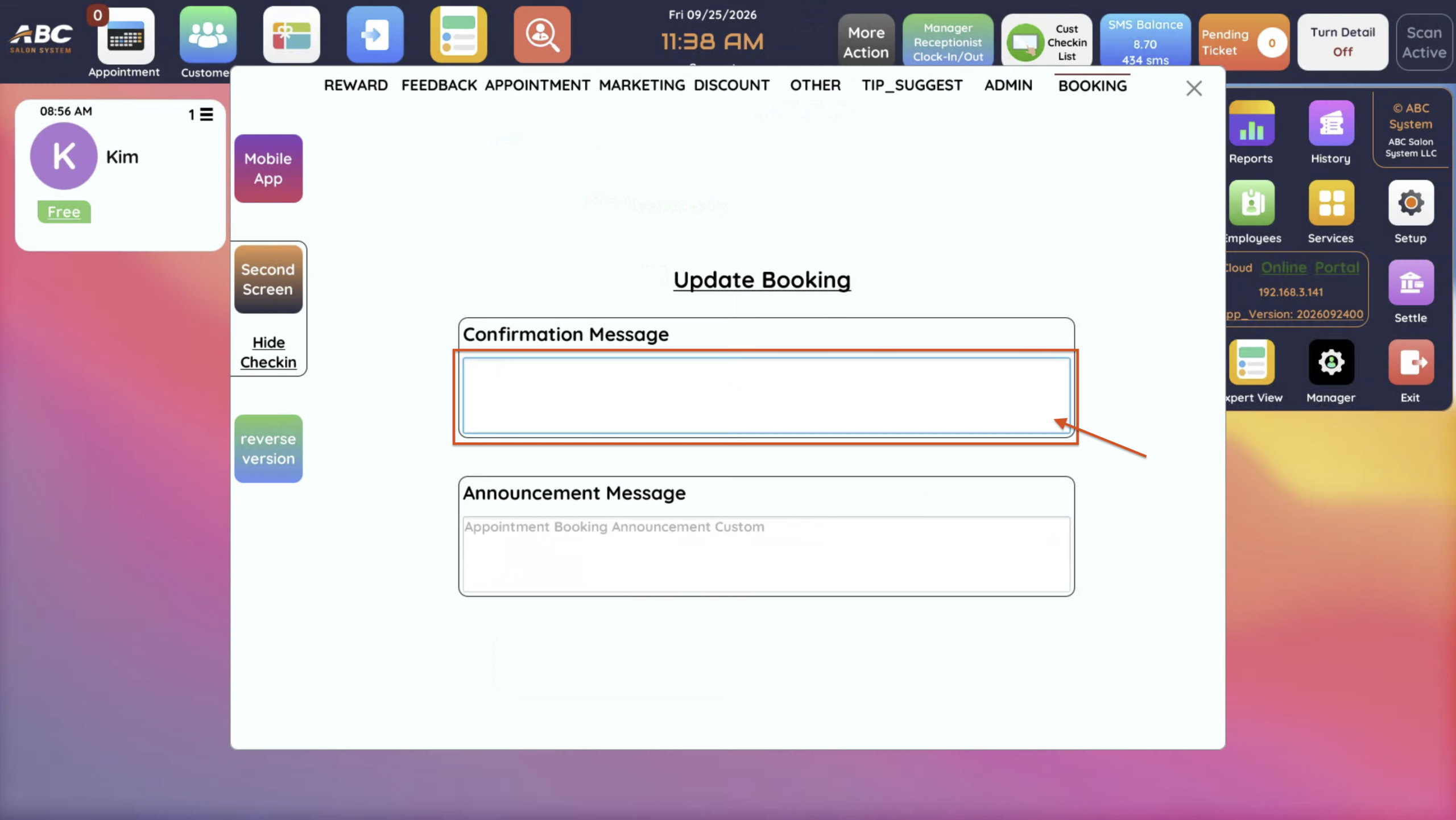
Task: Switch to the DISCOUNT tab
Action: click(x=731, y=85)
